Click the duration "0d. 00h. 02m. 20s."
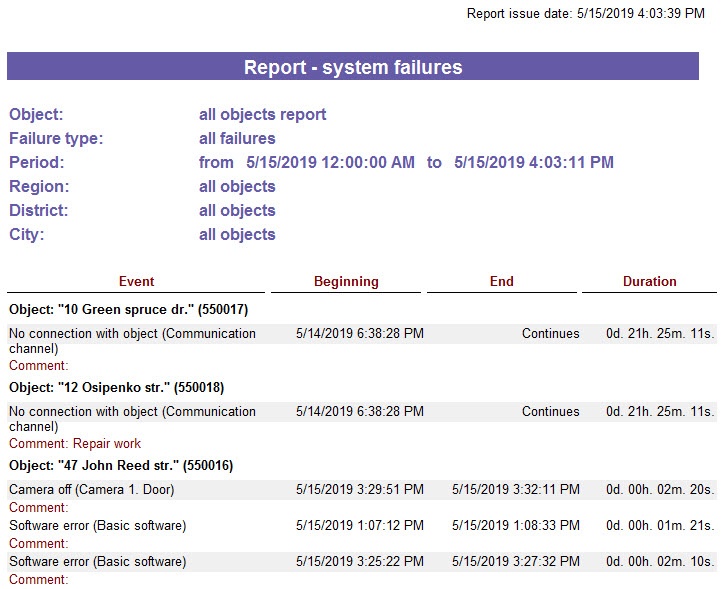Viewport: 726px width, 589px height. [660, 490]
